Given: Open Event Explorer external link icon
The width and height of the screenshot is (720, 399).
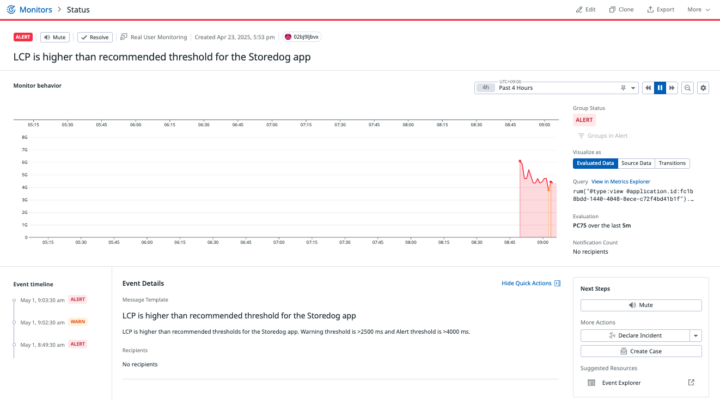Looking at the screenshot, I should (x=691, y=382).
